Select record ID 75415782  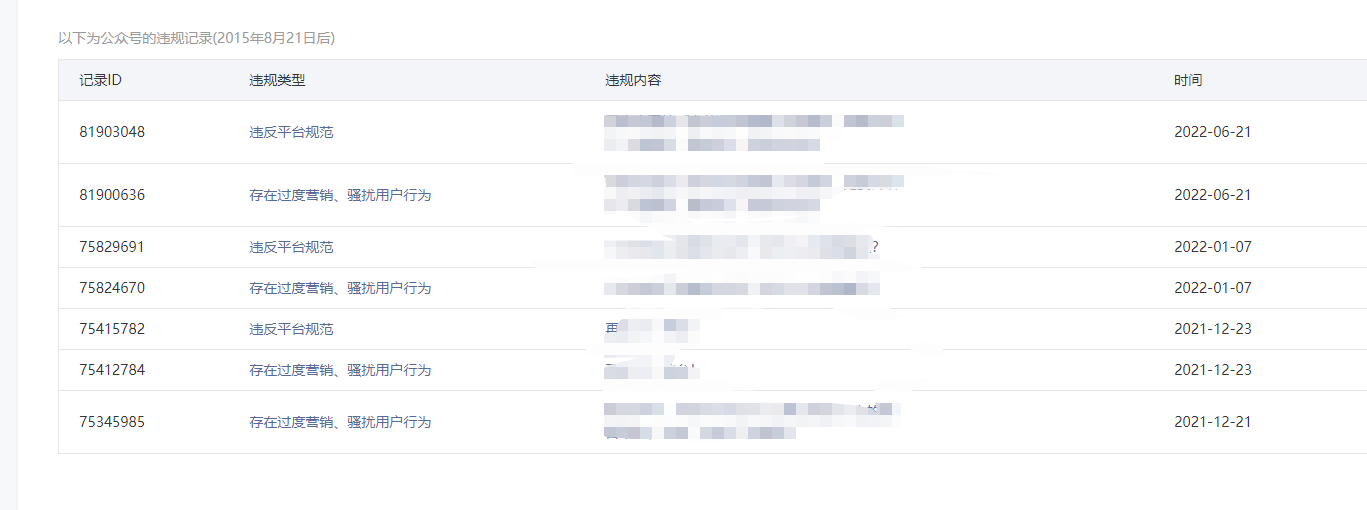112,329
